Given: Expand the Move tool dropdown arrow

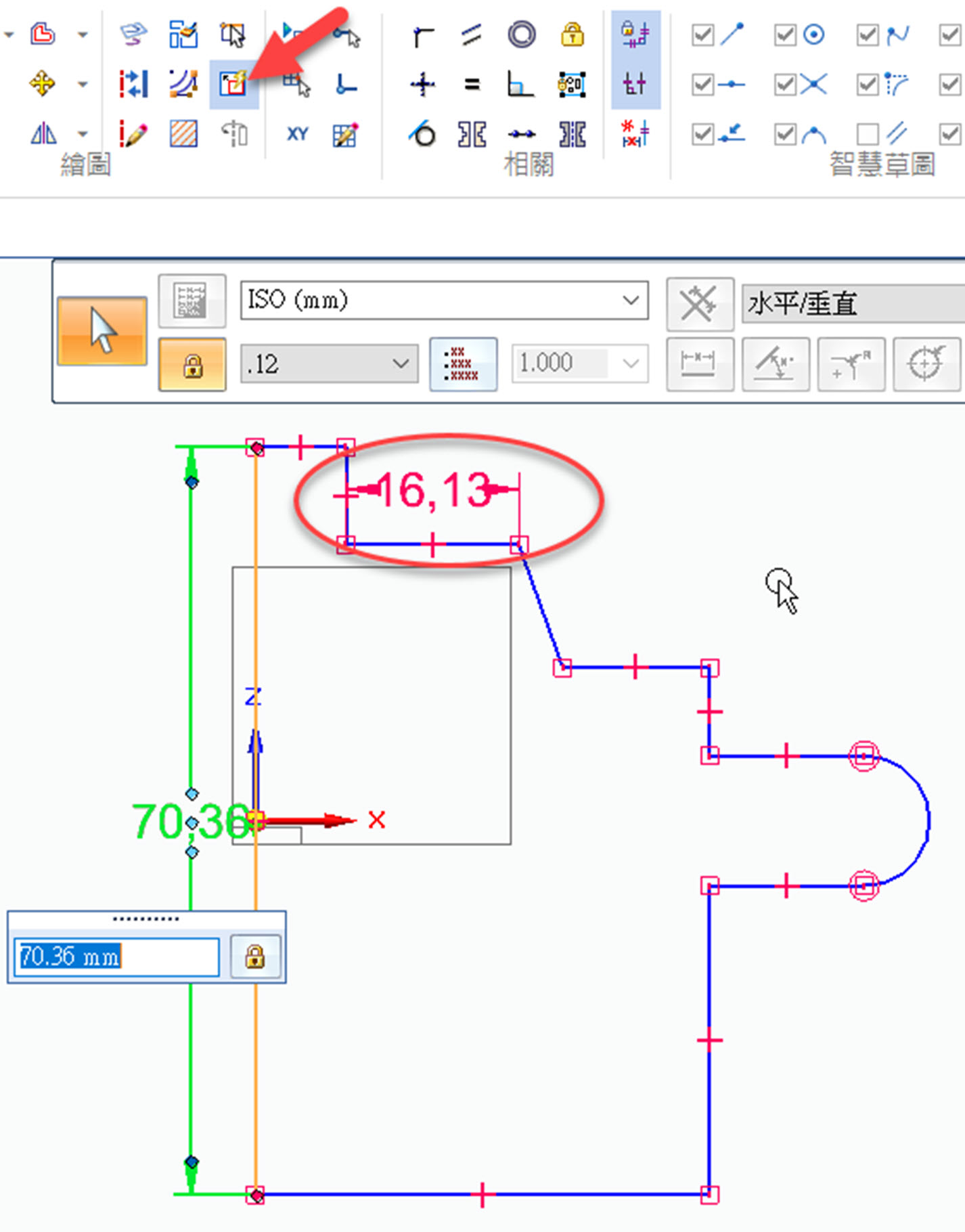Looking at the screenshot, I should 83,85.
